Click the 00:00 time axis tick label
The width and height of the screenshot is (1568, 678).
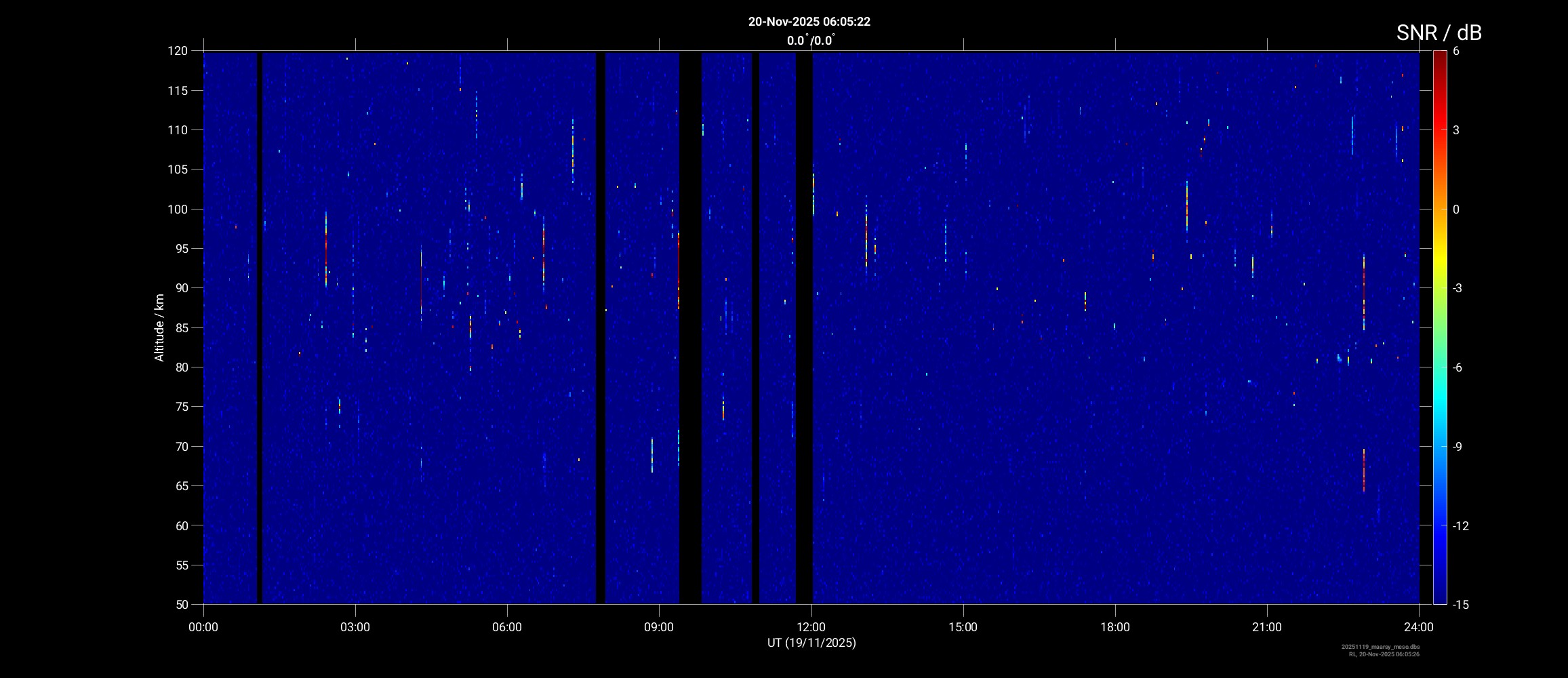203,627
